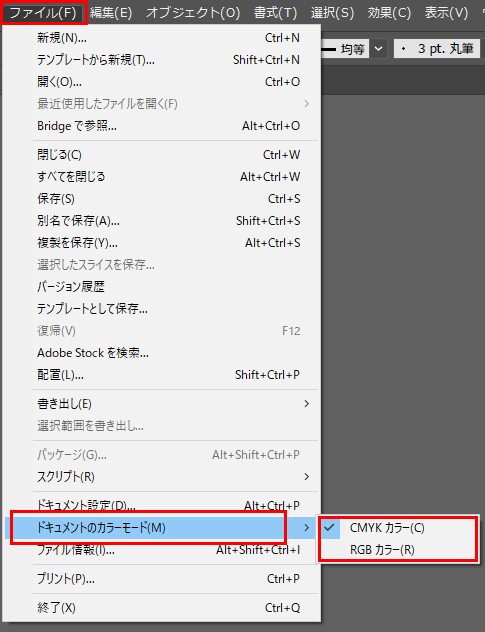
Task: Expand 最近使用したファイルを開く(F) submenu
Action: [x=163, y=104]
